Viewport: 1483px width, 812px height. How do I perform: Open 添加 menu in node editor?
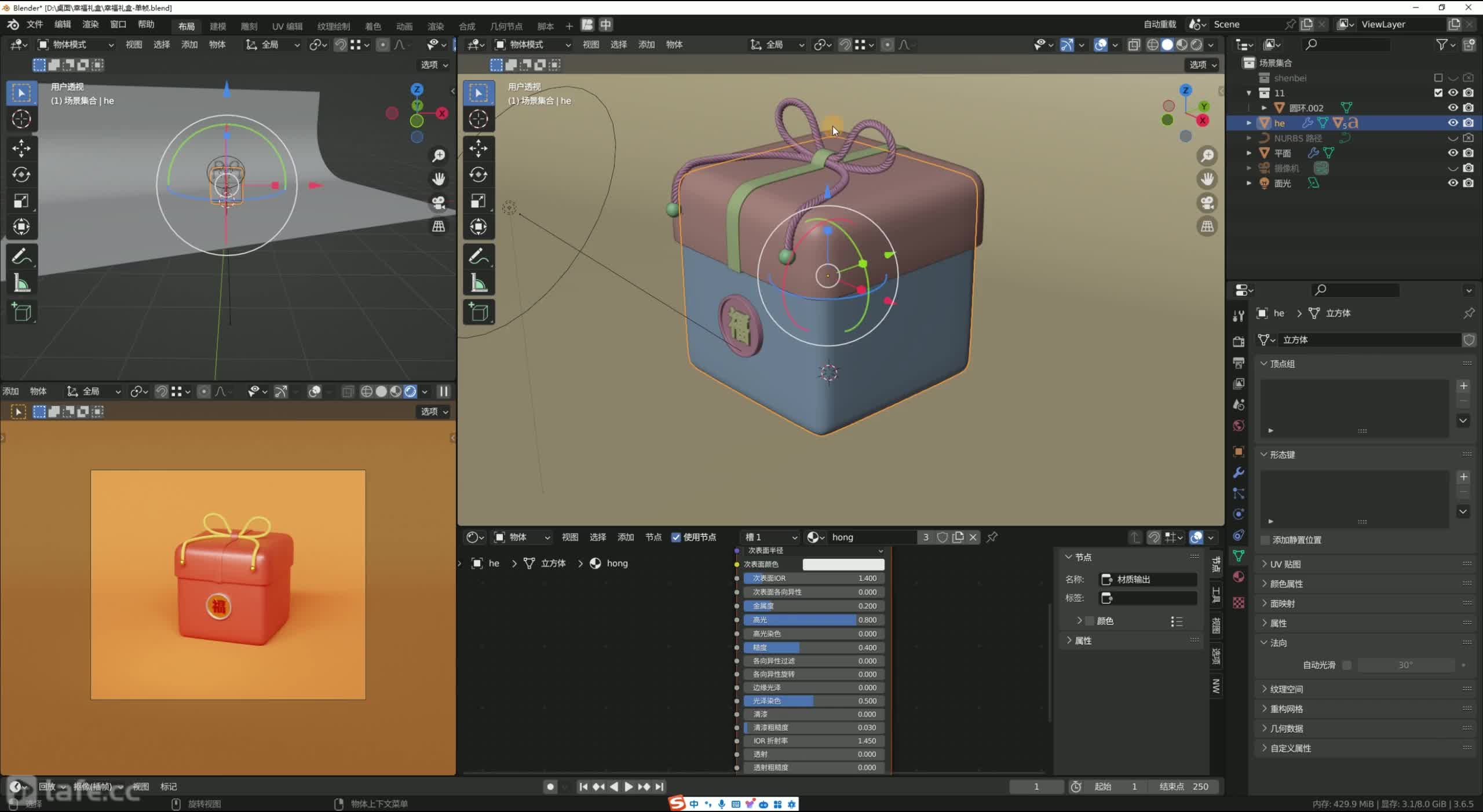tap(626, 537)
